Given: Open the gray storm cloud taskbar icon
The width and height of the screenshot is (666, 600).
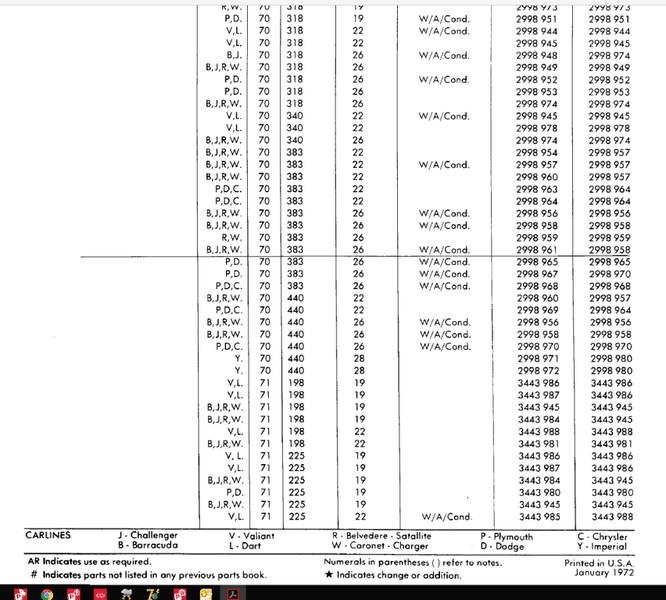Looking at the screenshot, I should pos(124,593).
